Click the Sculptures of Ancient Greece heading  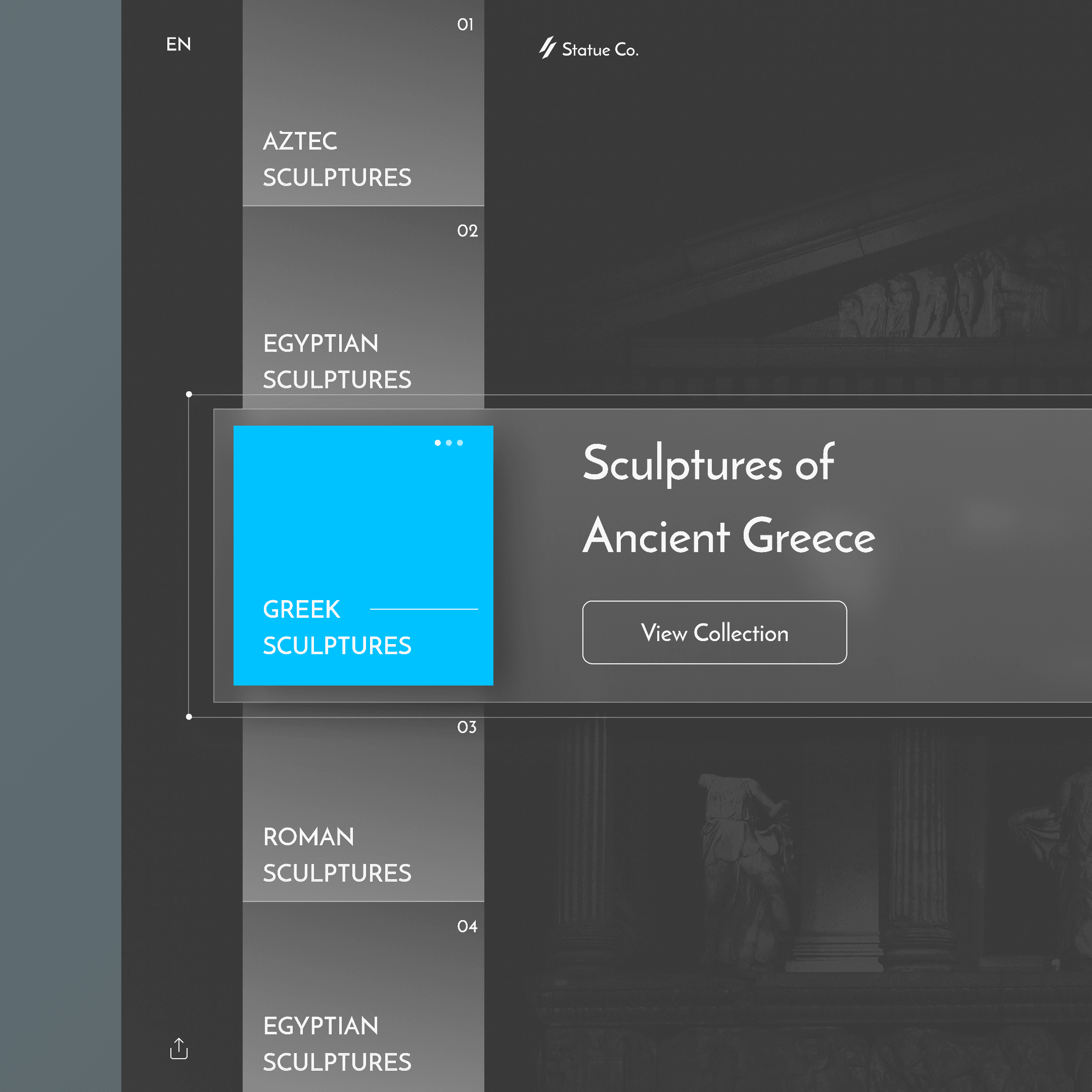728,499
